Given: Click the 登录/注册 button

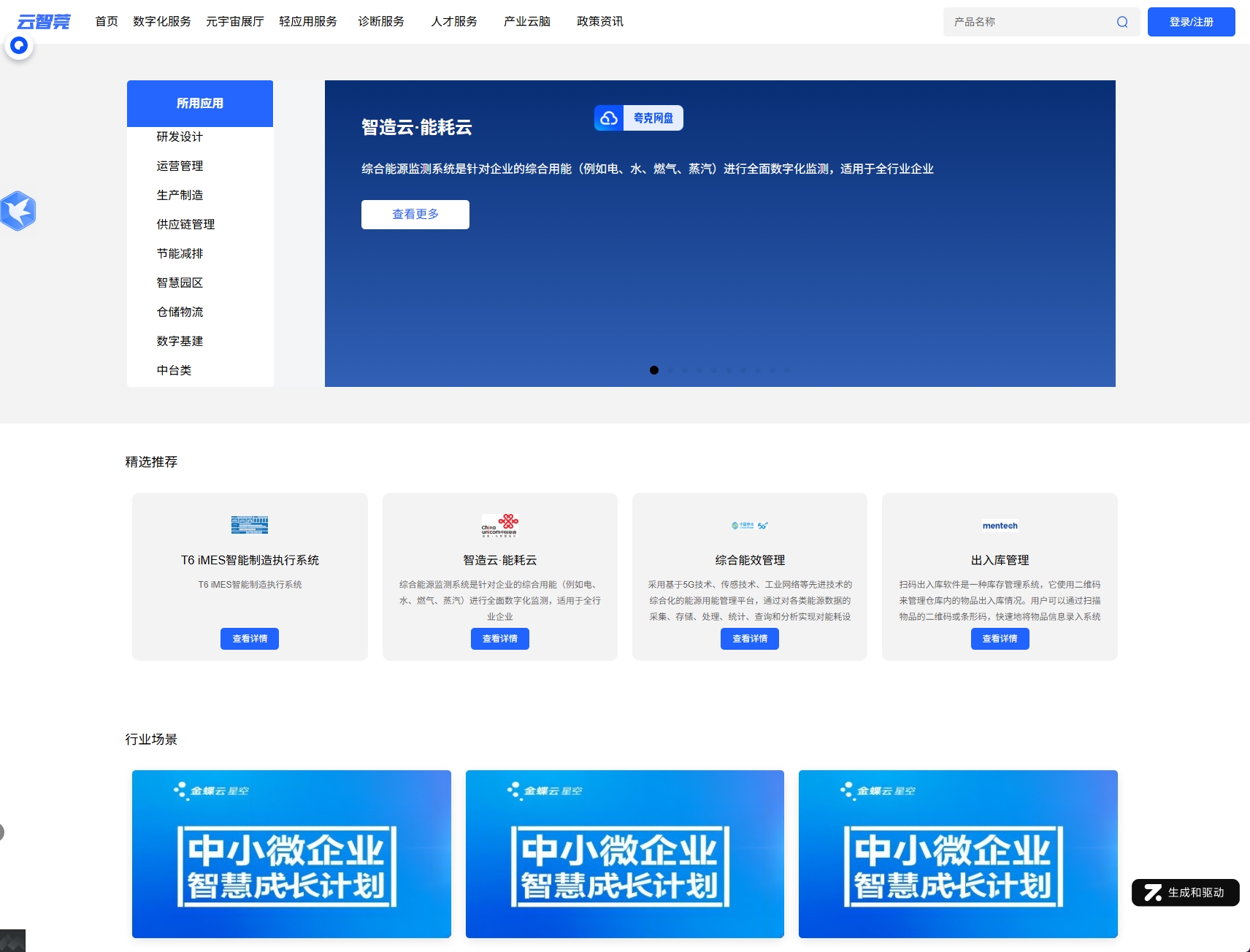Looking at the screenshot, I should click(x=1191, y=22).
